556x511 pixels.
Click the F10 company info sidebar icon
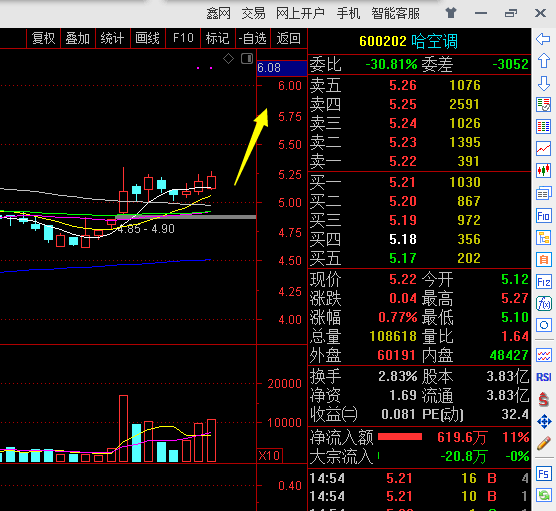[544, 216]
